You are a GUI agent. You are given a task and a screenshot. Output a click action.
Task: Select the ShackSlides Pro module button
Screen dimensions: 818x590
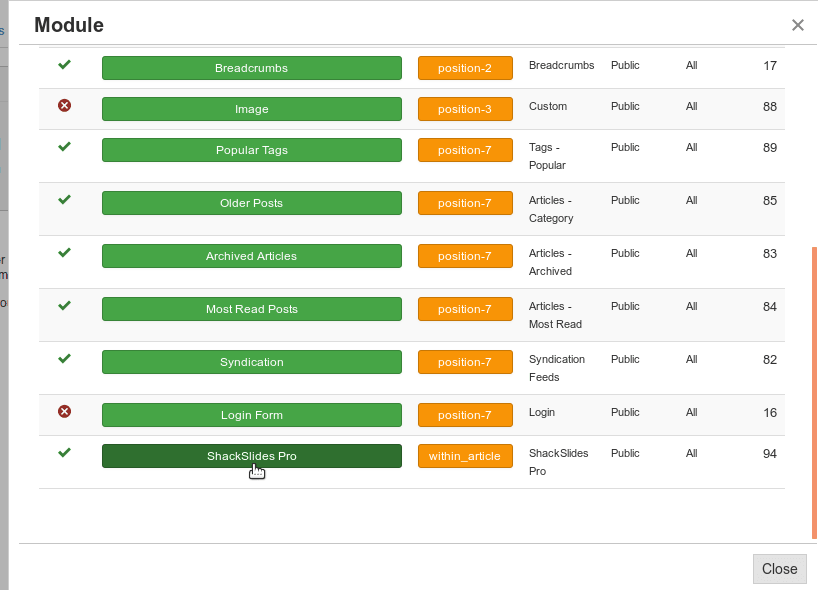pos(252,456)
